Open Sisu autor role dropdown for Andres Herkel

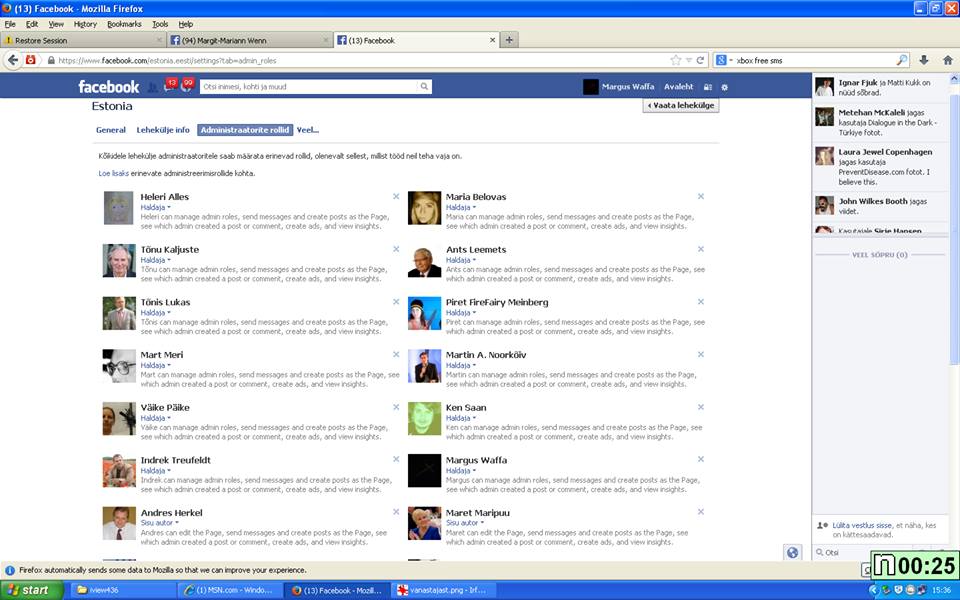pos(159,523)
